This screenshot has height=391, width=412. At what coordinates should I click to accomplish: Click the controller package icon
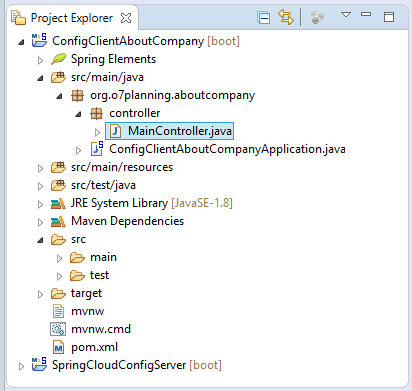coord(96,113)
